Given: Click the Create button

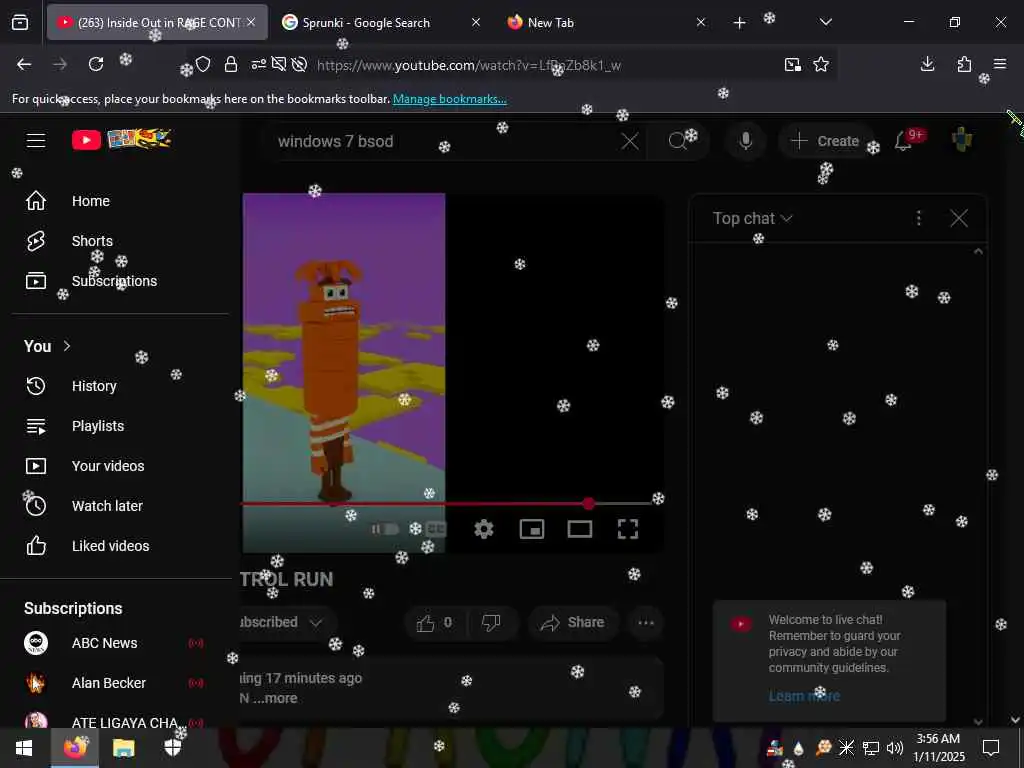Looking at the screenshot, I should 825,141.
